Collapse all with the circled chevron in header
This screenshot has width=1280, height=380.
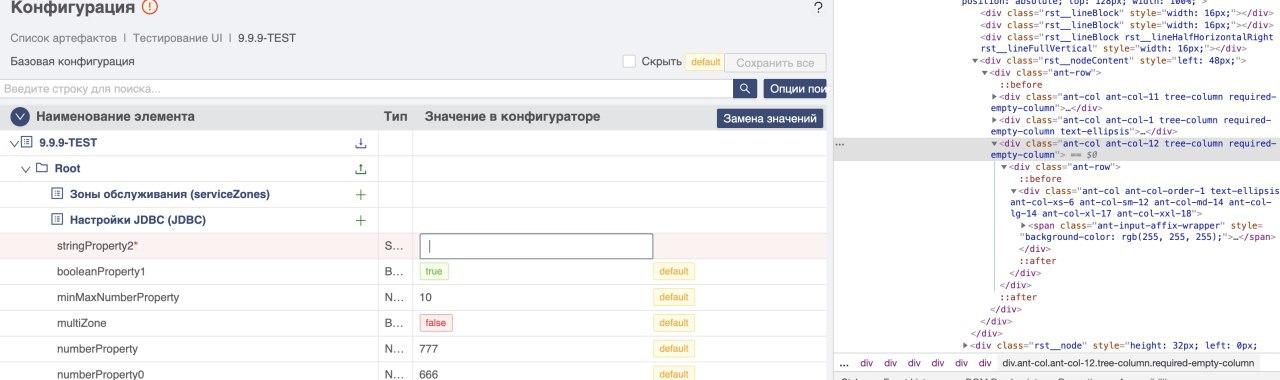[20, 117]
